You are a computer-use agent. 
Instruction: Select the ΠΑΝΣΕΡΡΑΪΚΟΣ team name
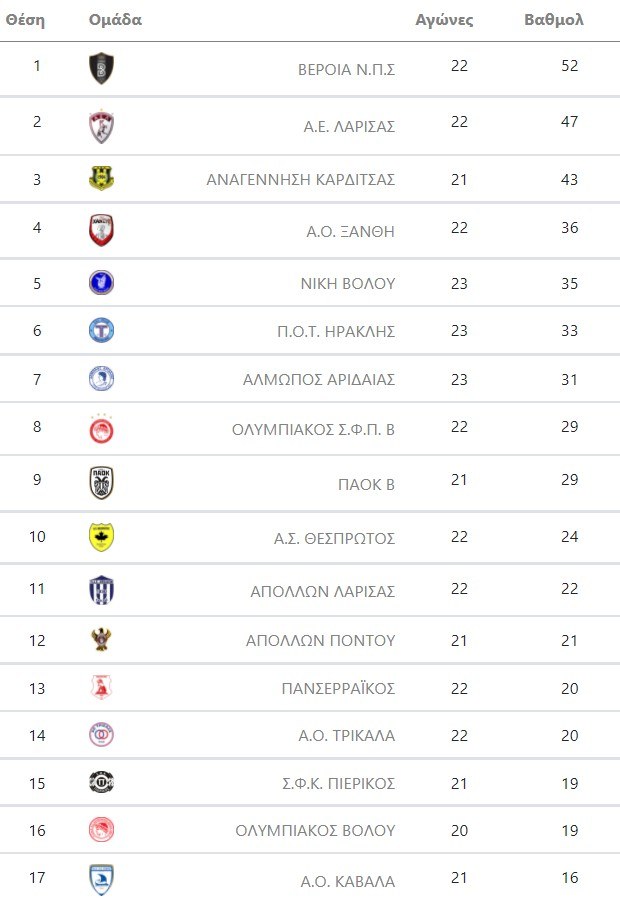338,688
